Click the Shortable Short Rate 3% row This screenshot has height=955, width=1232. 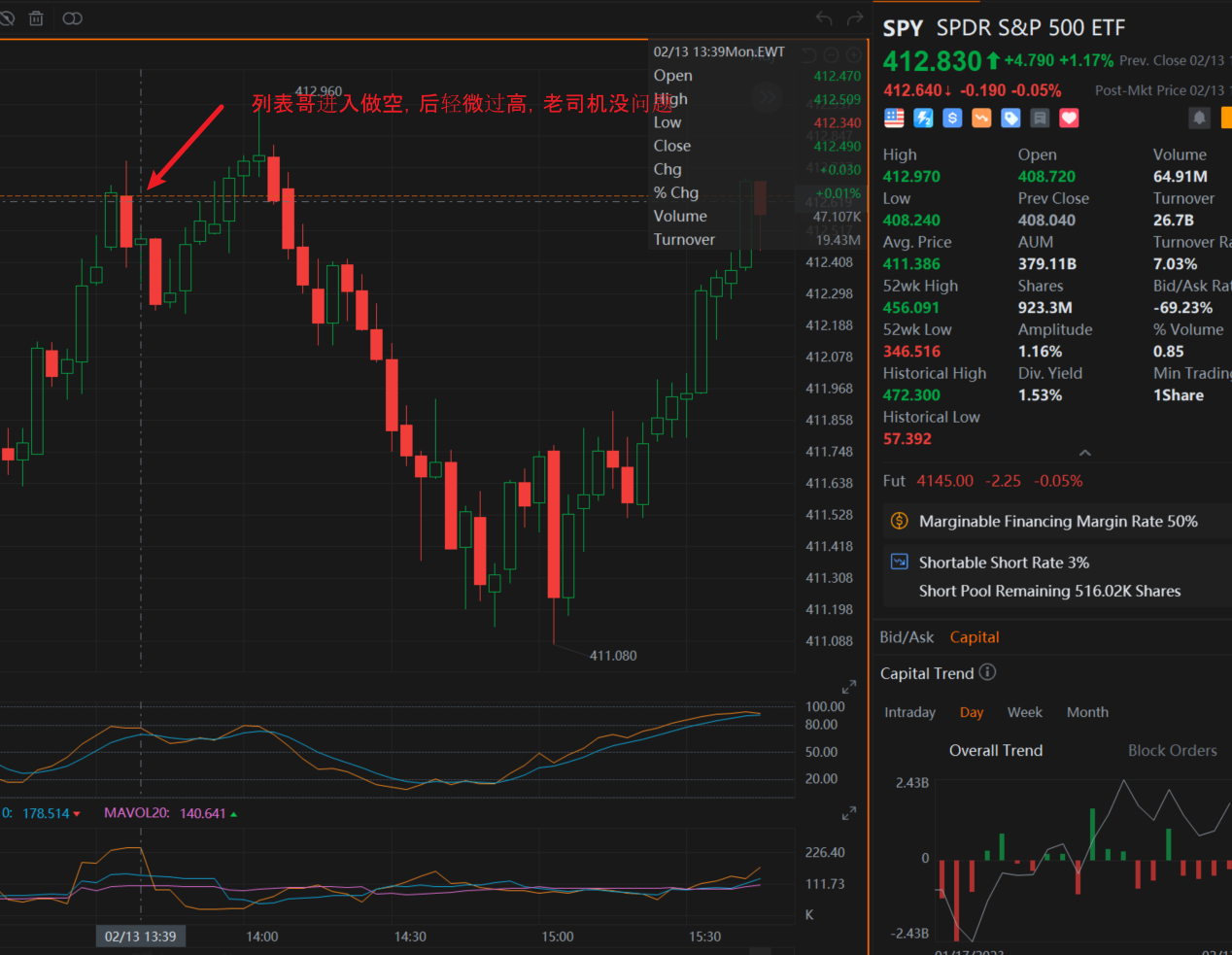pyautogui.click(x=1057, y=563)
